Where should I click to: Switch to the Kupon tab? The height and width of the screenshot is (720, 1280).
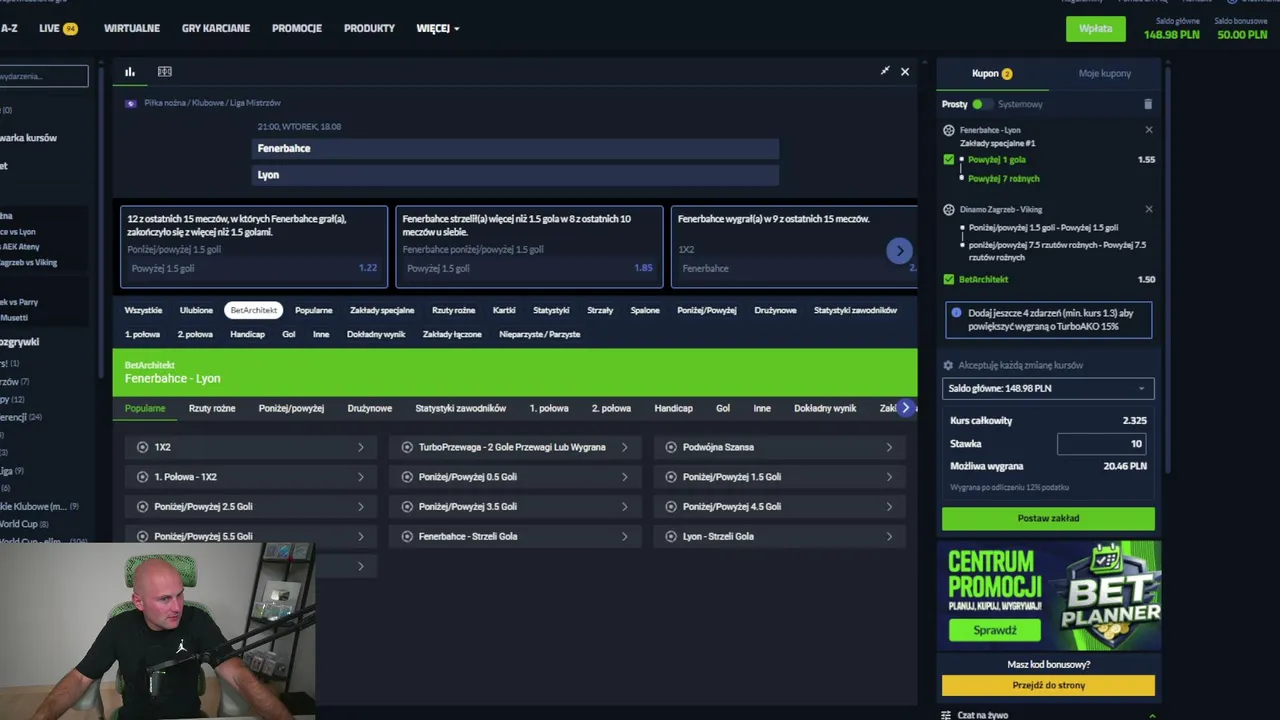pyautogui.click(x=992, y=73)
